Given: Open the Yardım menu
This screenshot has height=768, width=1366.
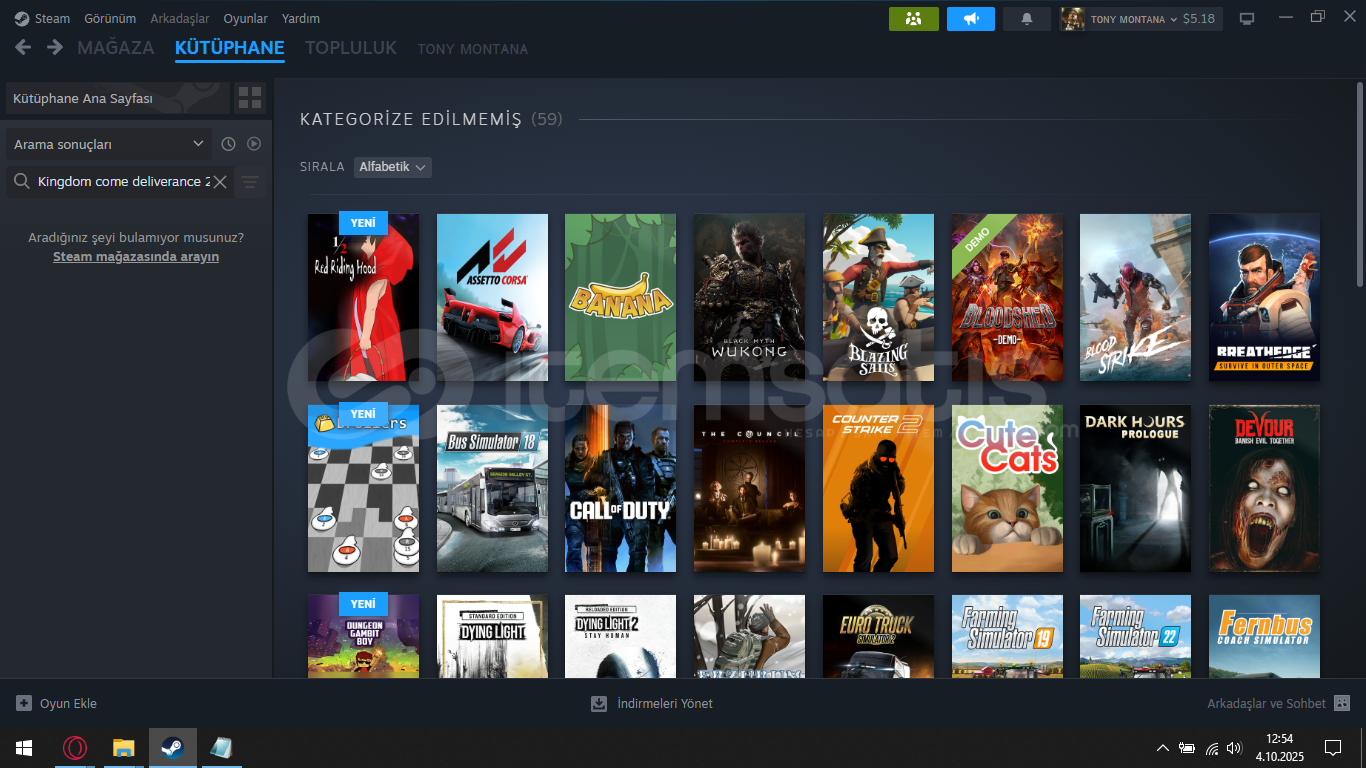Looking at the screenshot, I should point(301,18).
